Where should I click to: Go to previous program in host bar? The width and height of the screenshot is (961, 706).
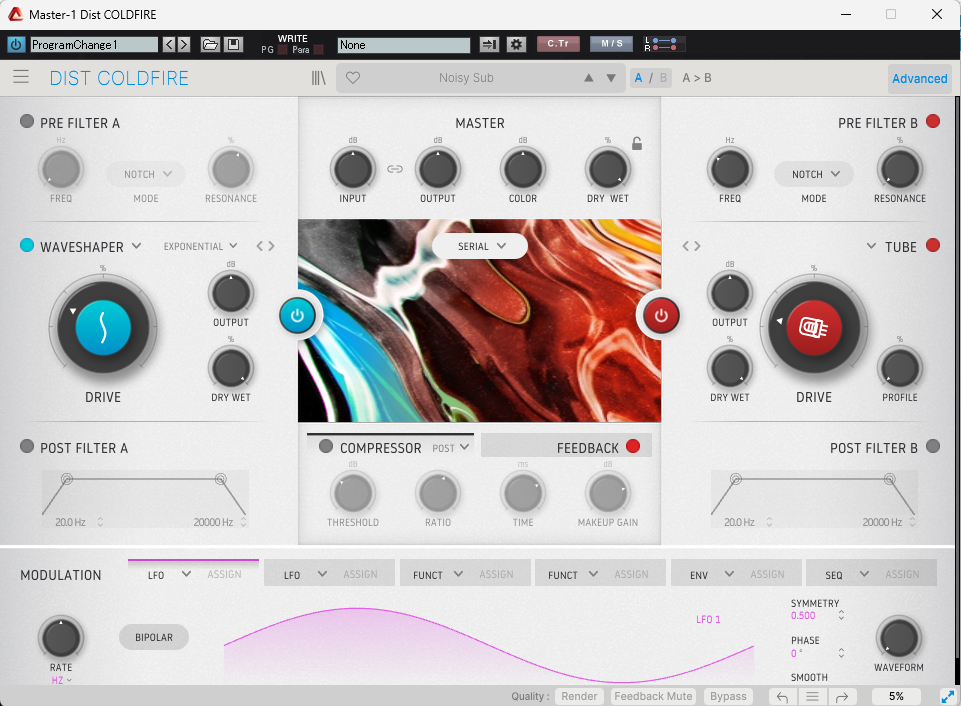(x=169, y=44)
